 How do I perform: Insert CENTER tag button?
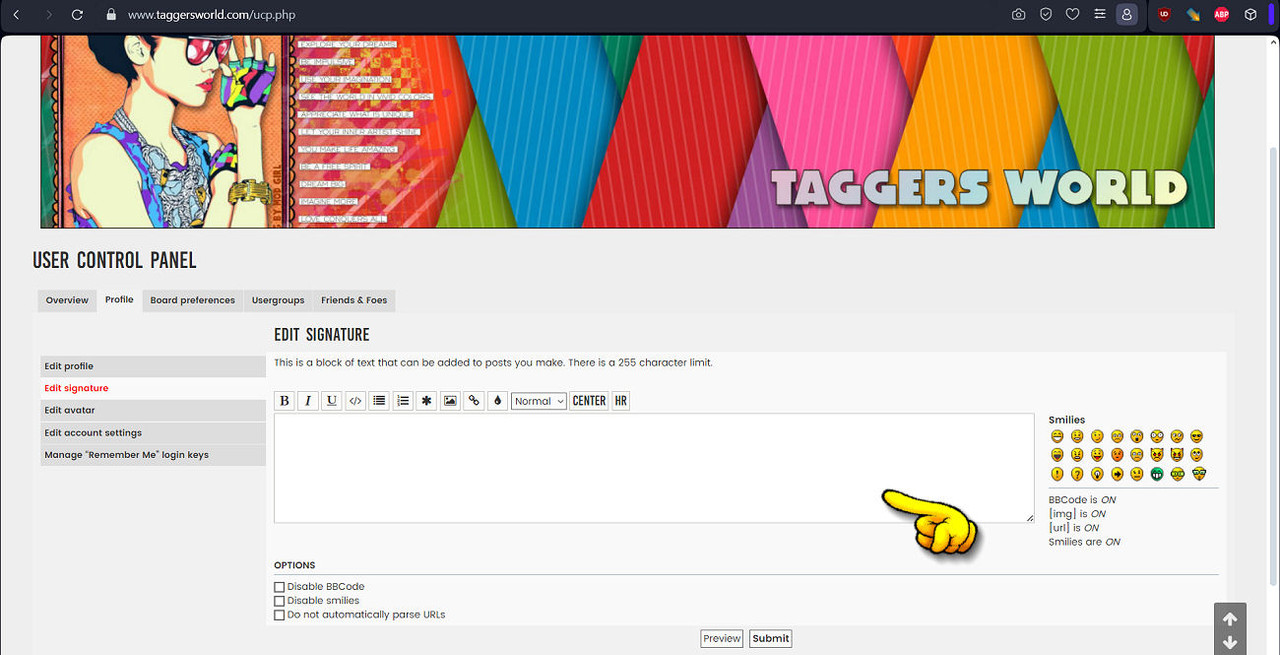point(589,401)
